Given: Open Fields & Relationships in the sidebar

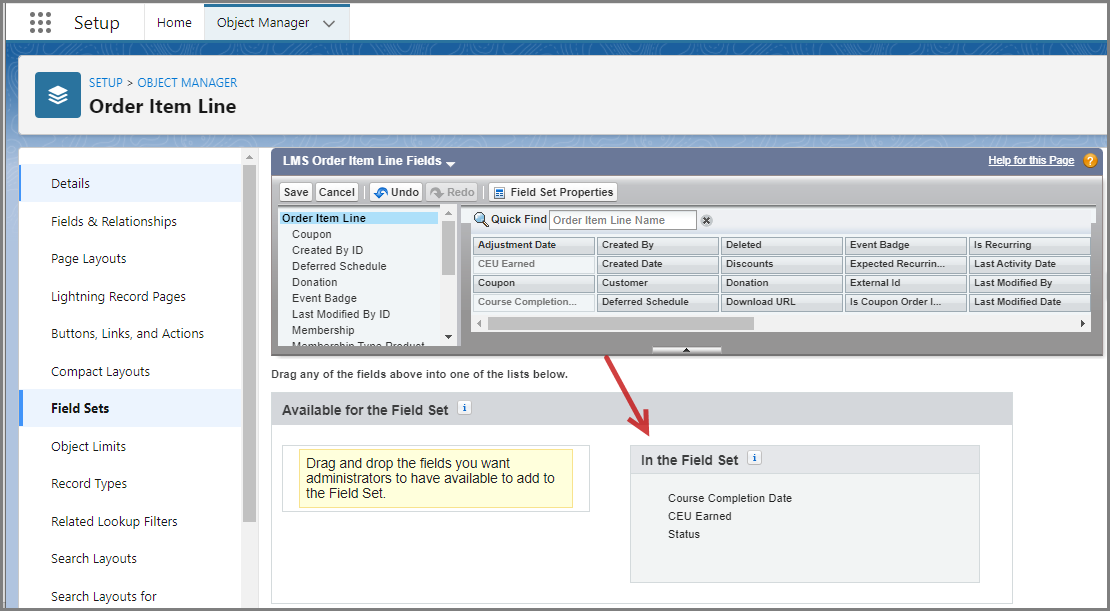Looking at the screenshot, I should click(x=114, y=221).
